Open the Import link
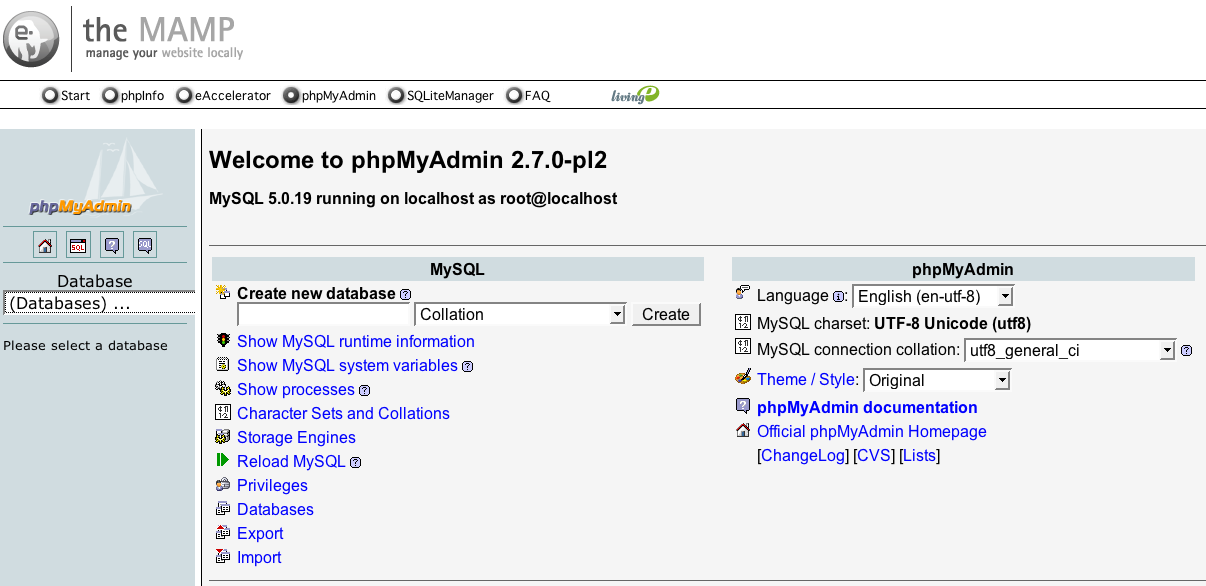Image resolution: width=1206 pixels, height=586 pixels. click(x=259, y=558)
